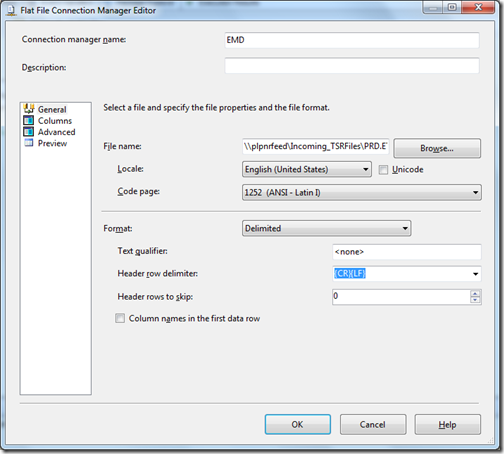The image size is (504, 454).
Task: Click the dialog title bar icon
Action: coord(11,11)
